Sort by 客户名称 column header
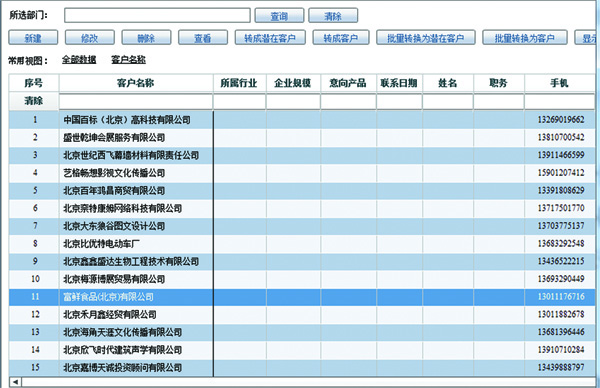Viewport: 600px width, 388px height. click(x=136, y=83)
